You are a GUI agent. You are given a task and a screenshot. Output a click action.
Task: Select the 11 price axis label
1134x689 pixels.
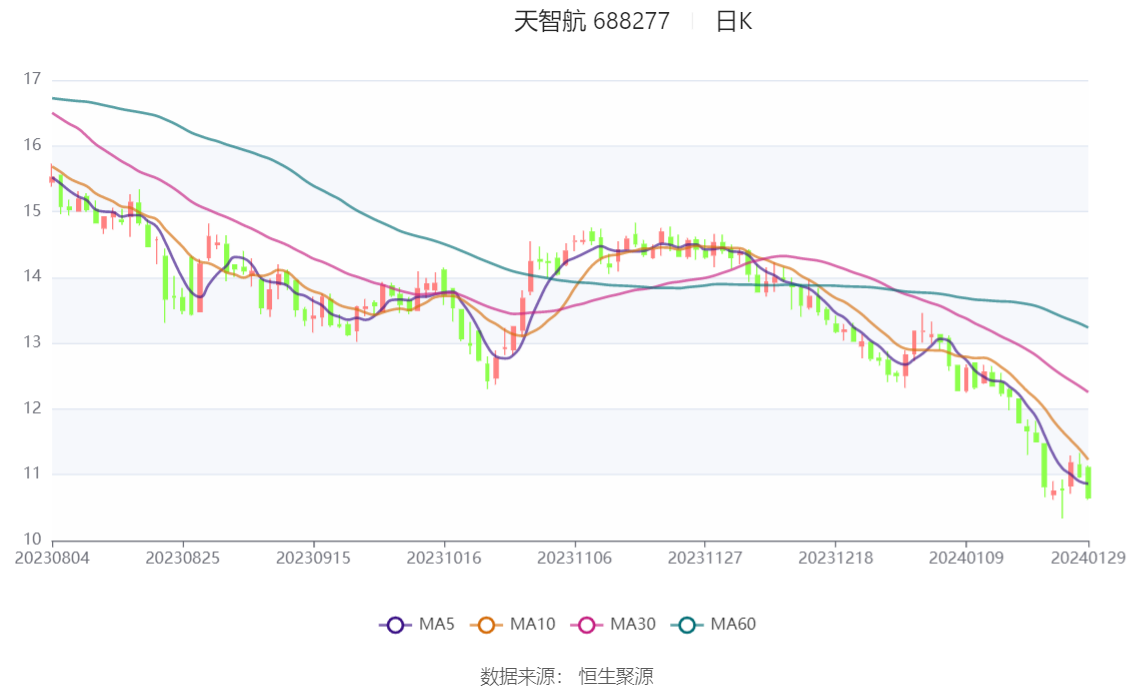point(32,474)
